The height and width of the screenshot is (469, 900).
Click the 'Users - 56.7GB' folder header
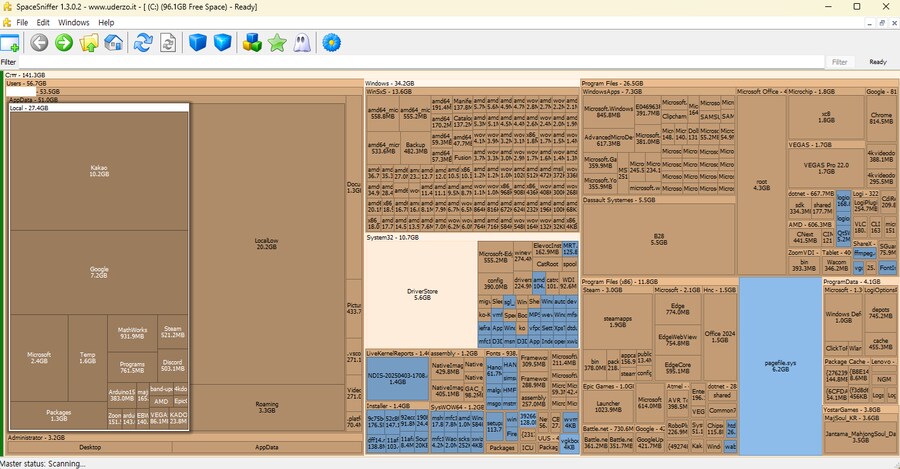185,83
